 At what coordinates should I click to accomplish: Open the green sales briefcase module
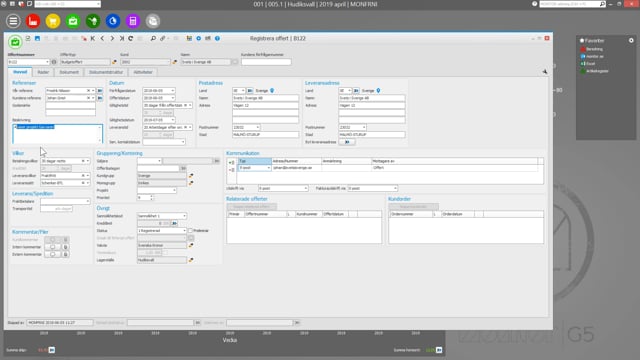[x=73, y=21]
